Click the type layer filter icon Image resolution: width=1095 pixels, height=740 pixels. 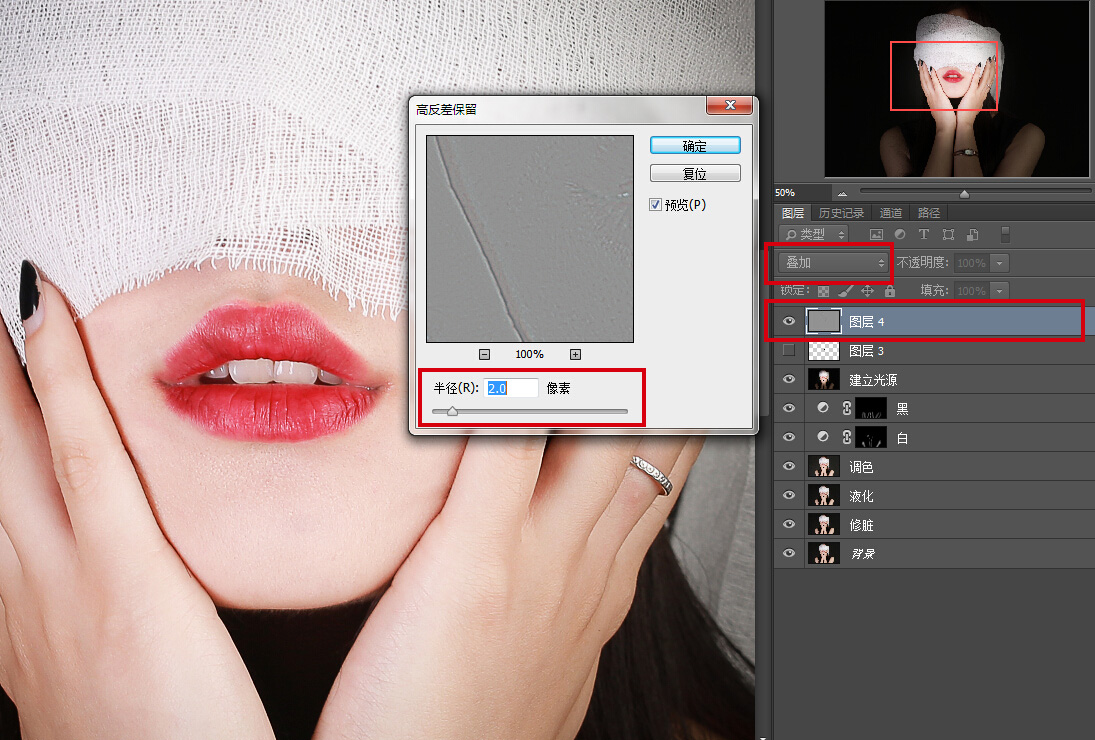tap(924, 235)
